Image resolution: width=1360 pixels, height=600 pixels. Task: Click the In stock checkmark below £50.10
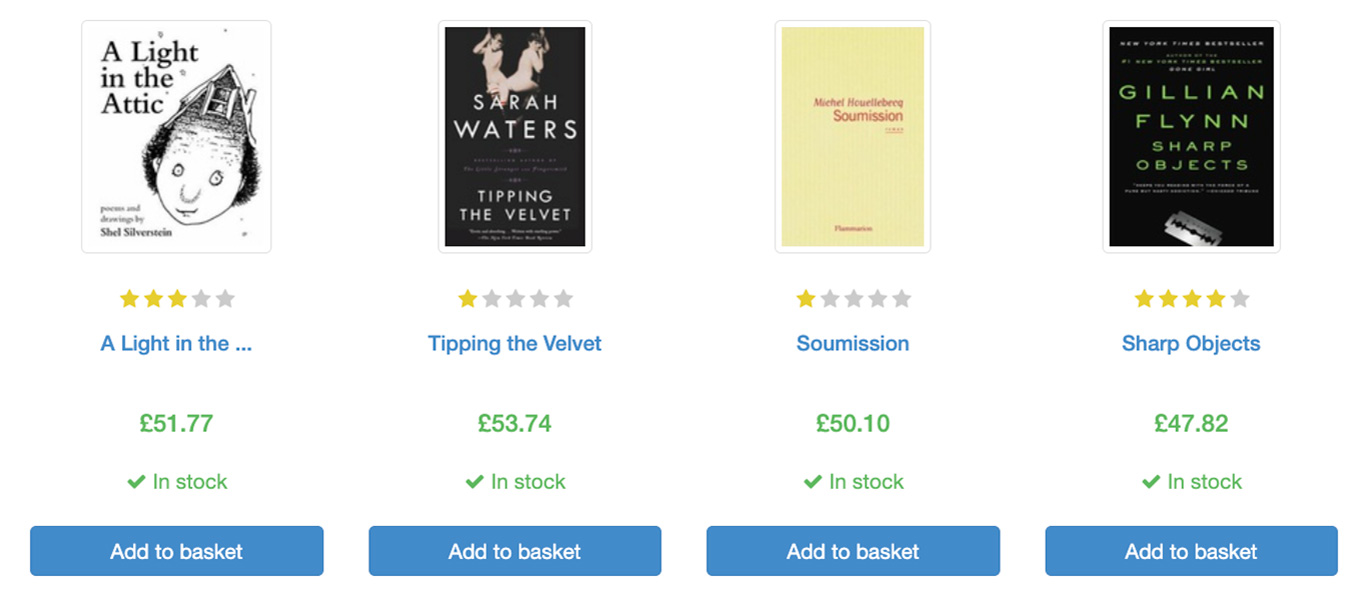tap(813, 482)
